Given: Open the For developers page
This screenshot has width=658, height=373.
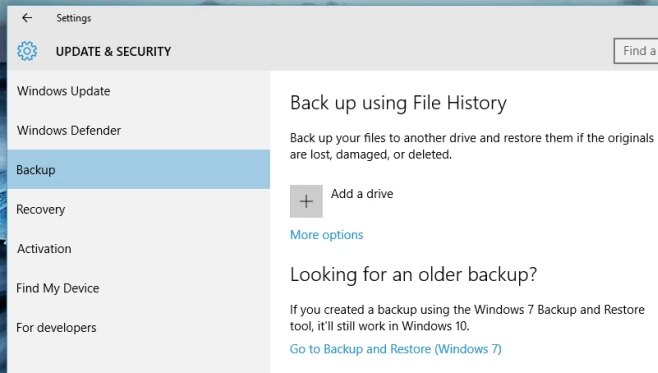Looking at the screenshot, I should point(138,327).
